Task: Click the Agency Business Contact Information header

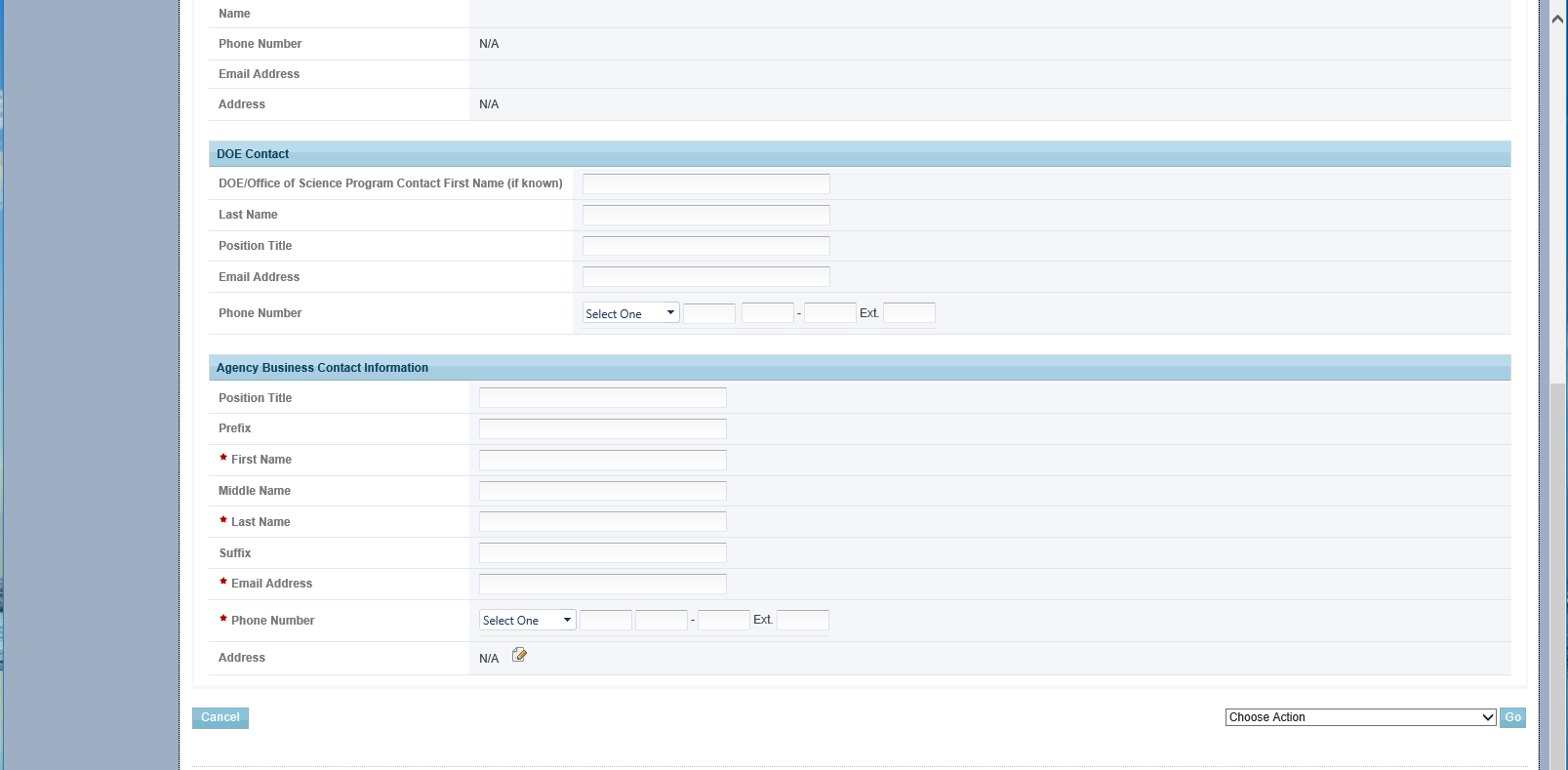Action: coord(860,368)
